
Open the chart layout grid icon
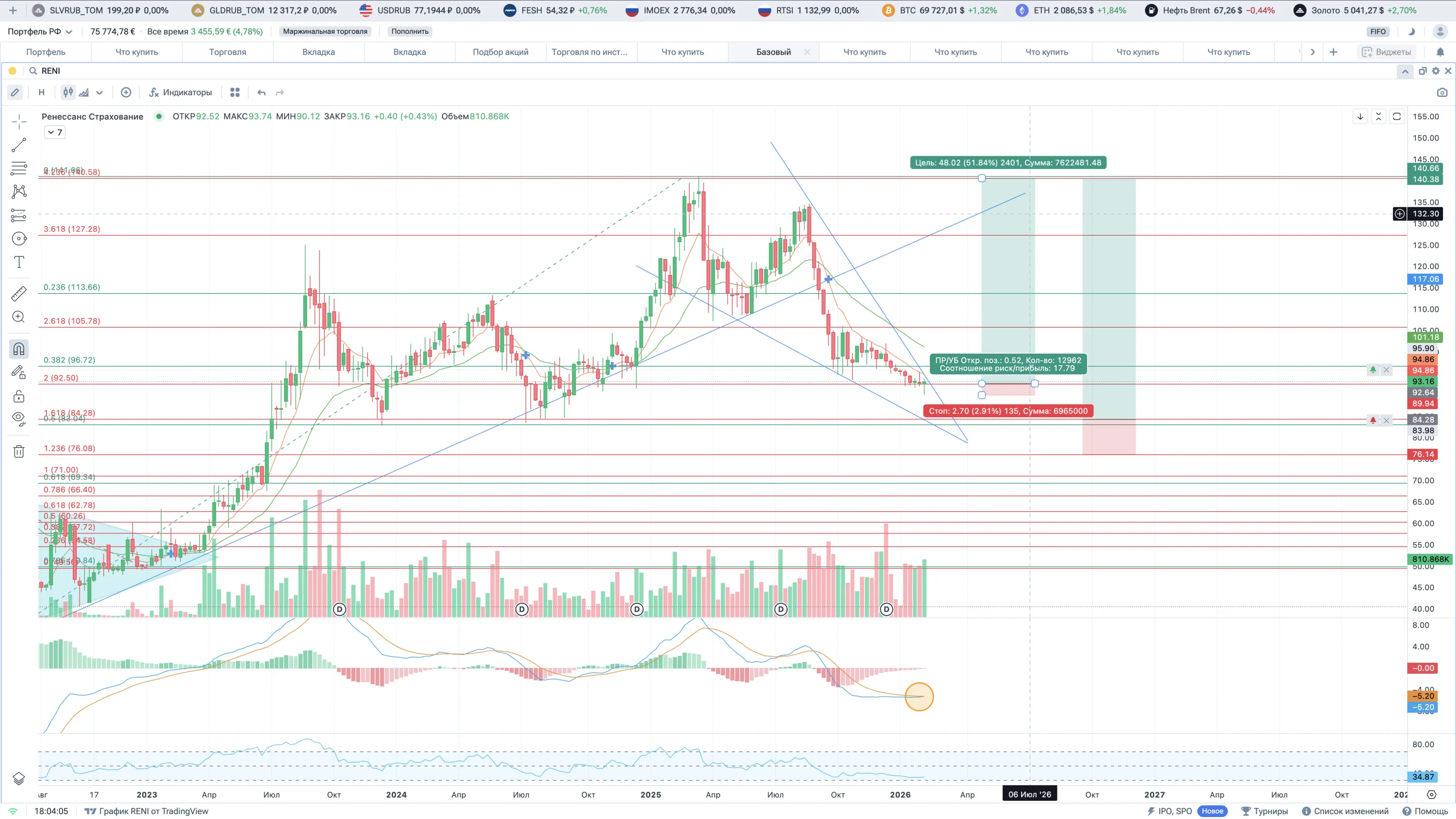click(235, 92)
